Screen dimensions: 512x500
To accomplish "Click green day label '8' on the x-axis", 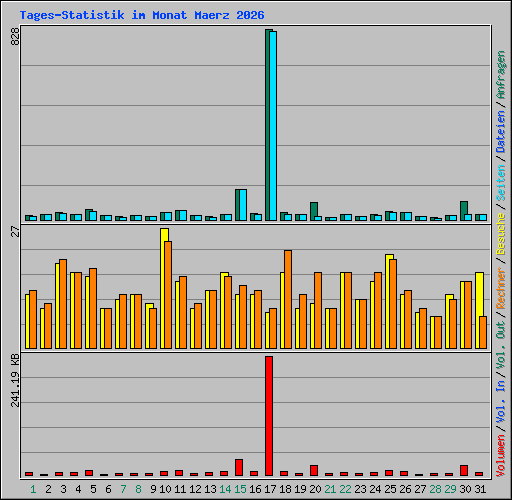I will click(x=138, y=489).
